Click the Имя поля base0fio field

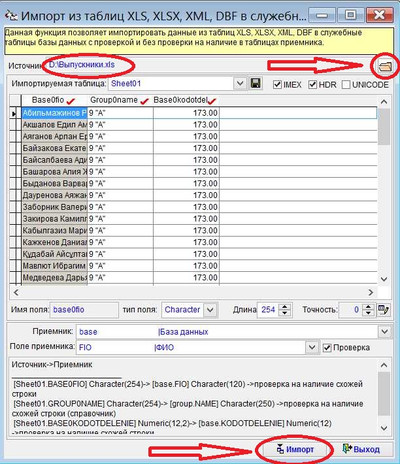[84, 310]
